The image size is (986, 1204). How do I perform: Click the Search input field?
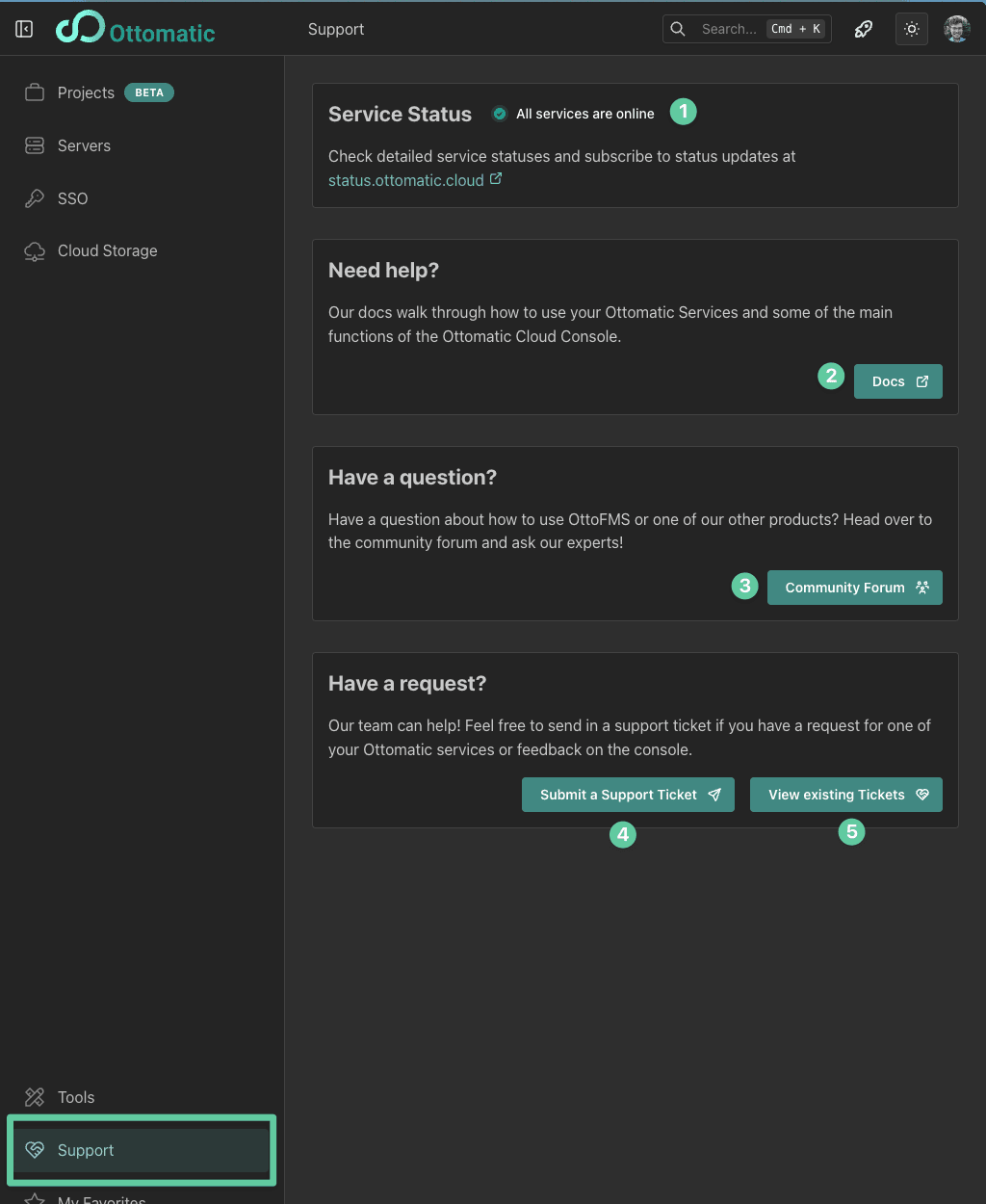(x=728, y=29)
